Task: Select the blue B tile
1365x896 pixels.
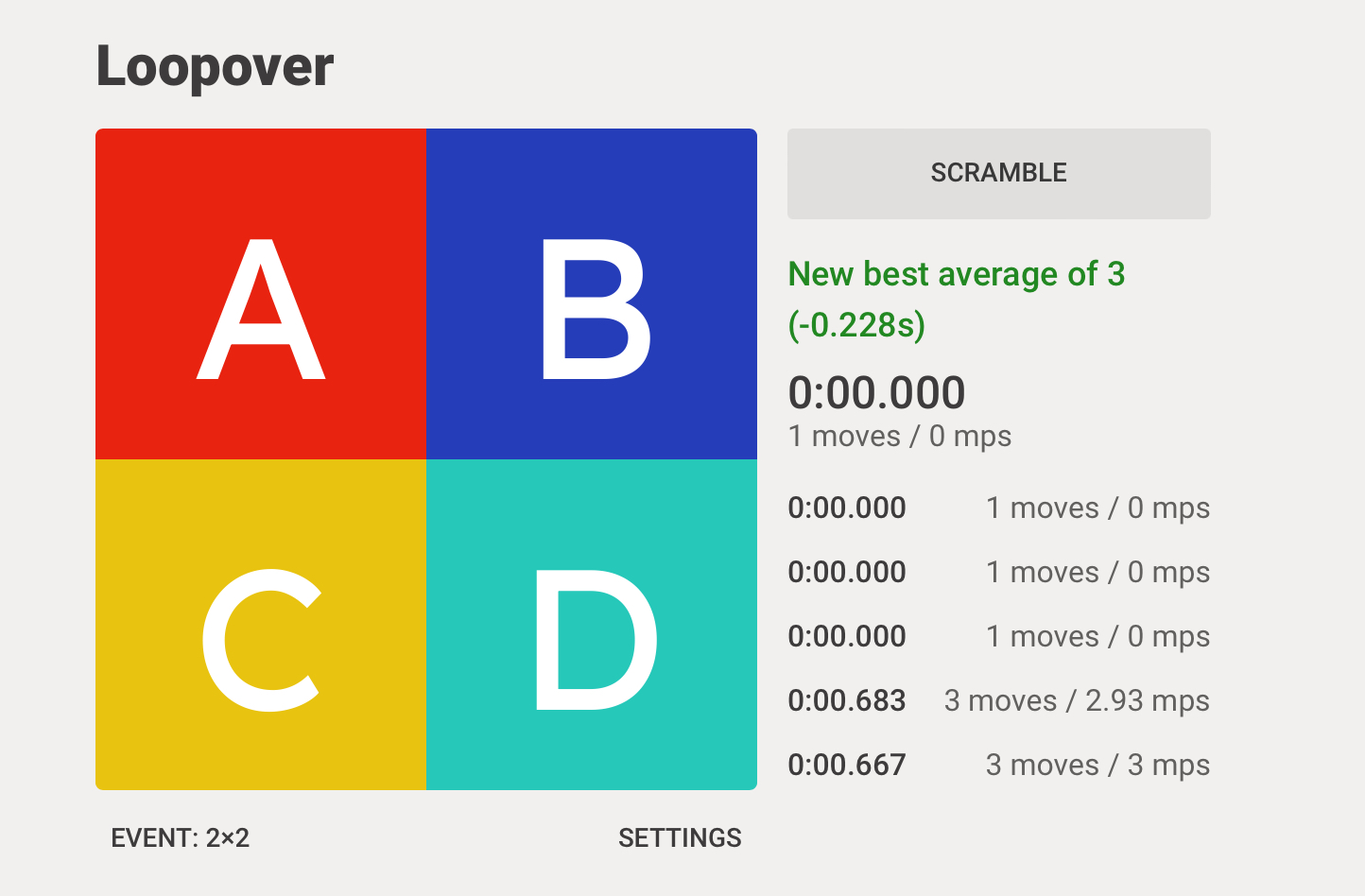Action: [x=592, y=294]
